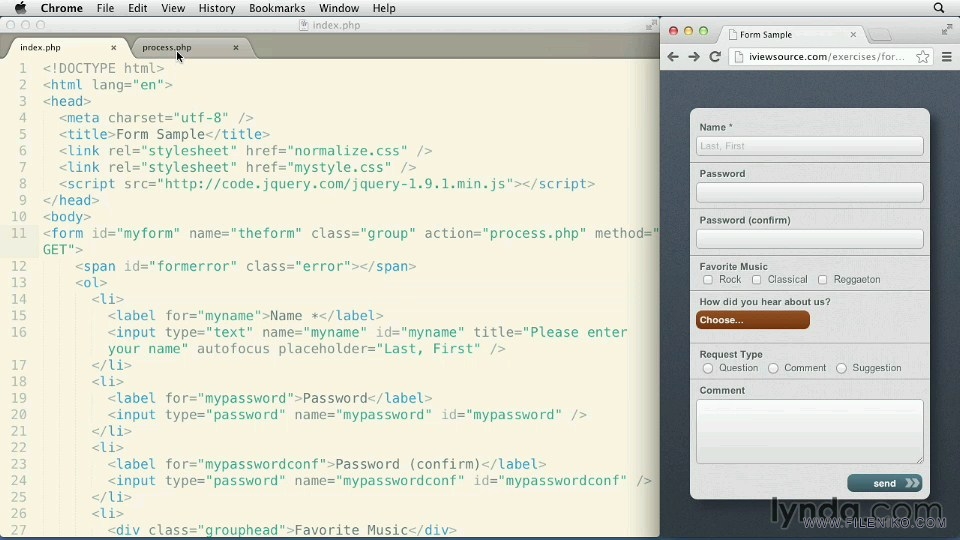Bookmark page with the star icon
The width and height of the screenshot is (960, 540).
pos(923,56)
